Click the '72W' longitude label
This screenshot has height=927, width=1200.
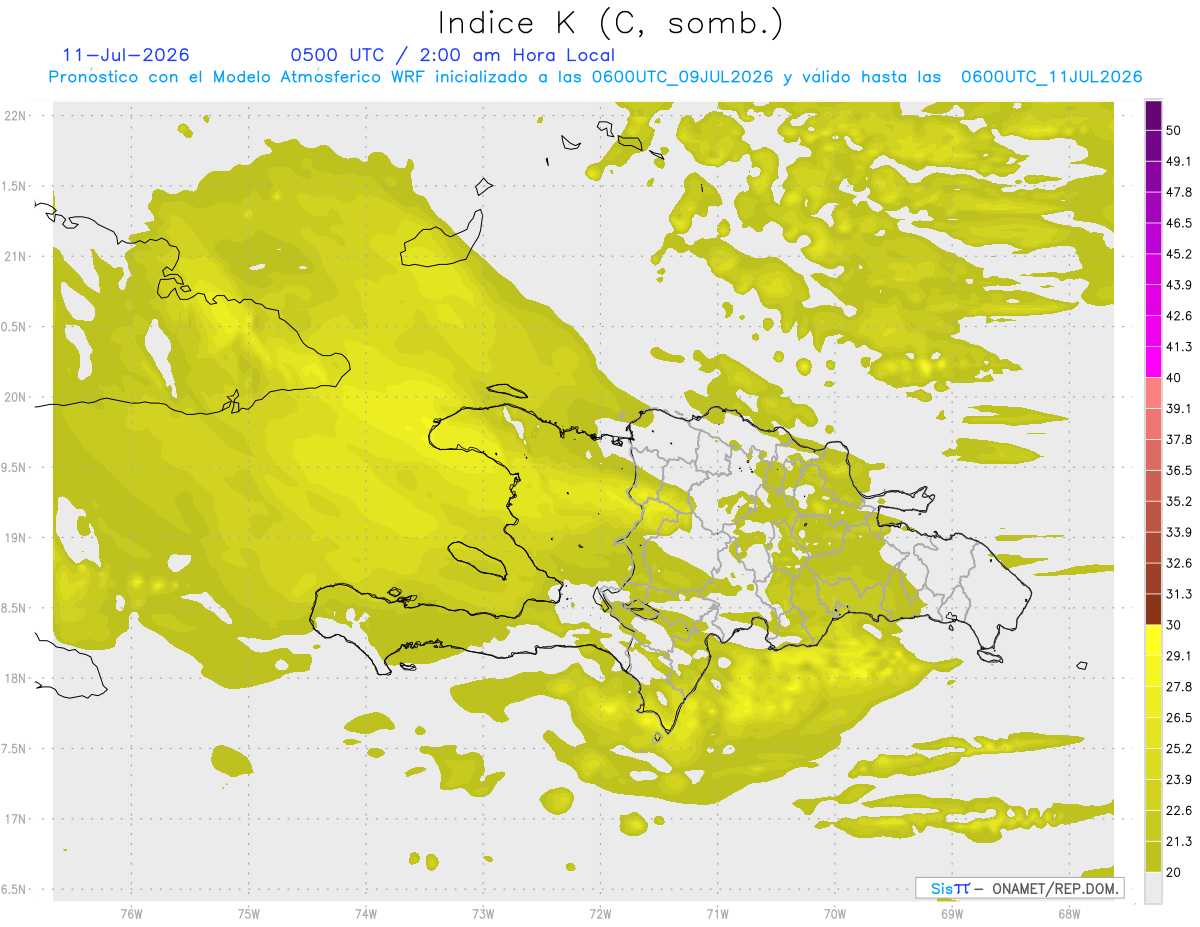(x=601, y=914)
